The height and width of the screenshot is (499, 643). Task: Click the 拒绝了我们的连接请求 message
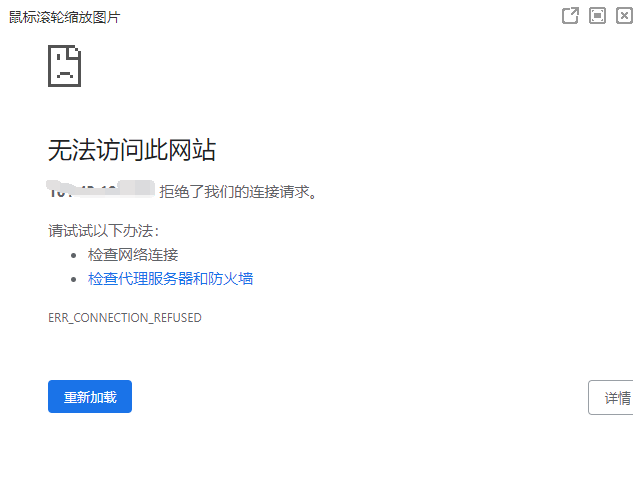tap(238, 191)
